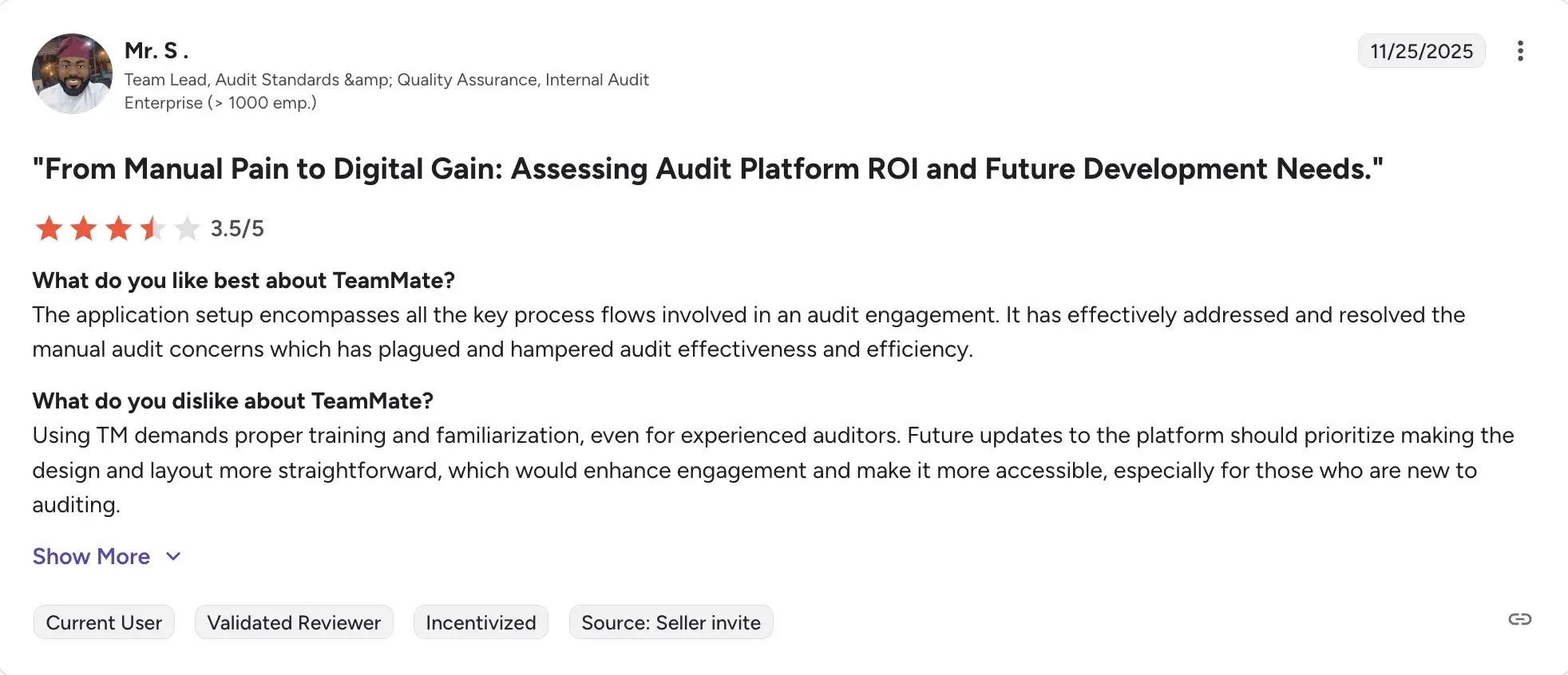
Task: Click the half-filled fourth star
Action: [151, 228]
